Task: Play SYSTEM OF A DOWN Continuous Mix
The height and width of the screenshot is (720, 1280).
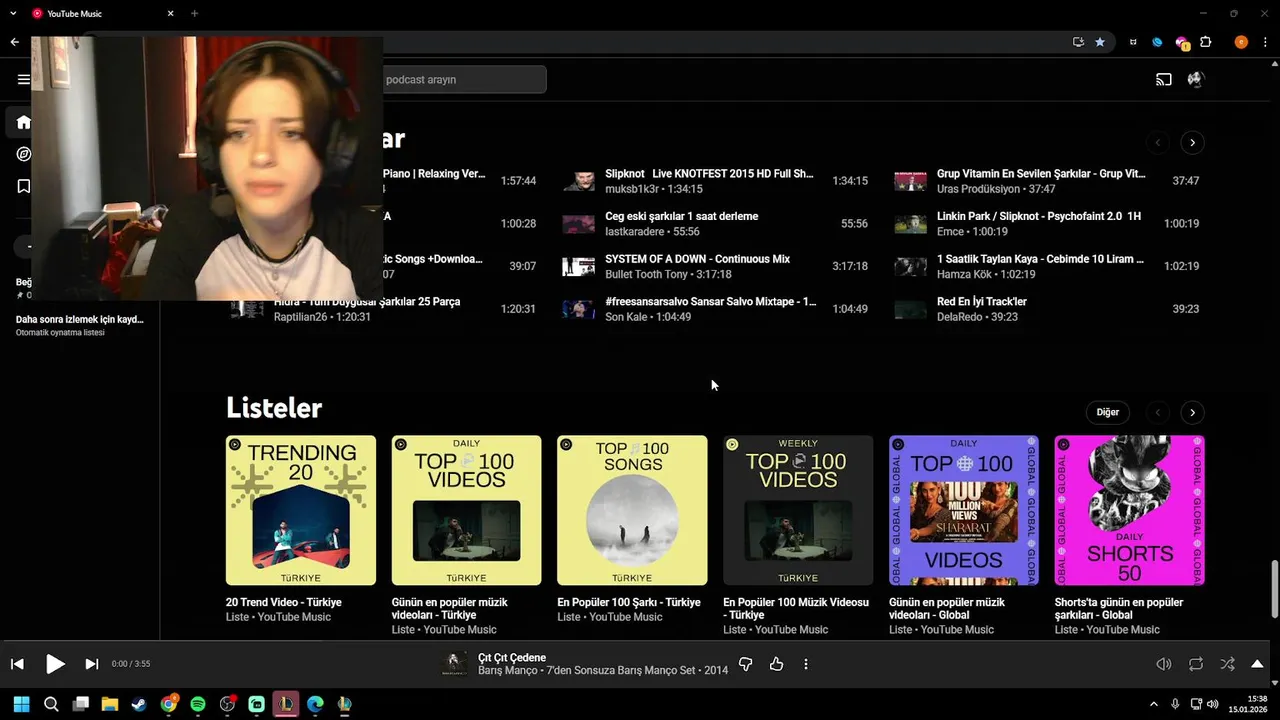Action: pos(715,266)
